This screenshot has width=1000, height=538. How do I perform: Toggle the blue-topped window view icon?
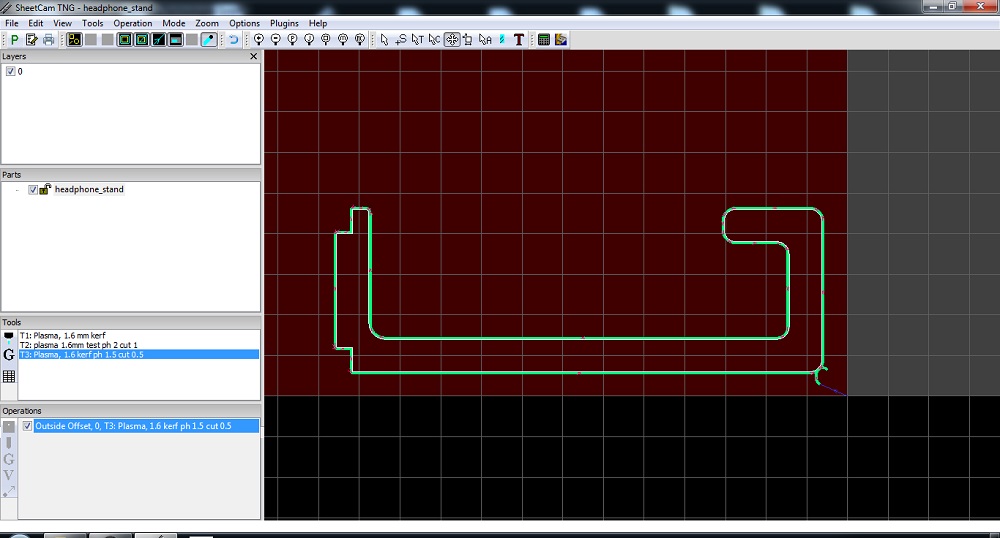pyautogui.click(x=175, y=40)
